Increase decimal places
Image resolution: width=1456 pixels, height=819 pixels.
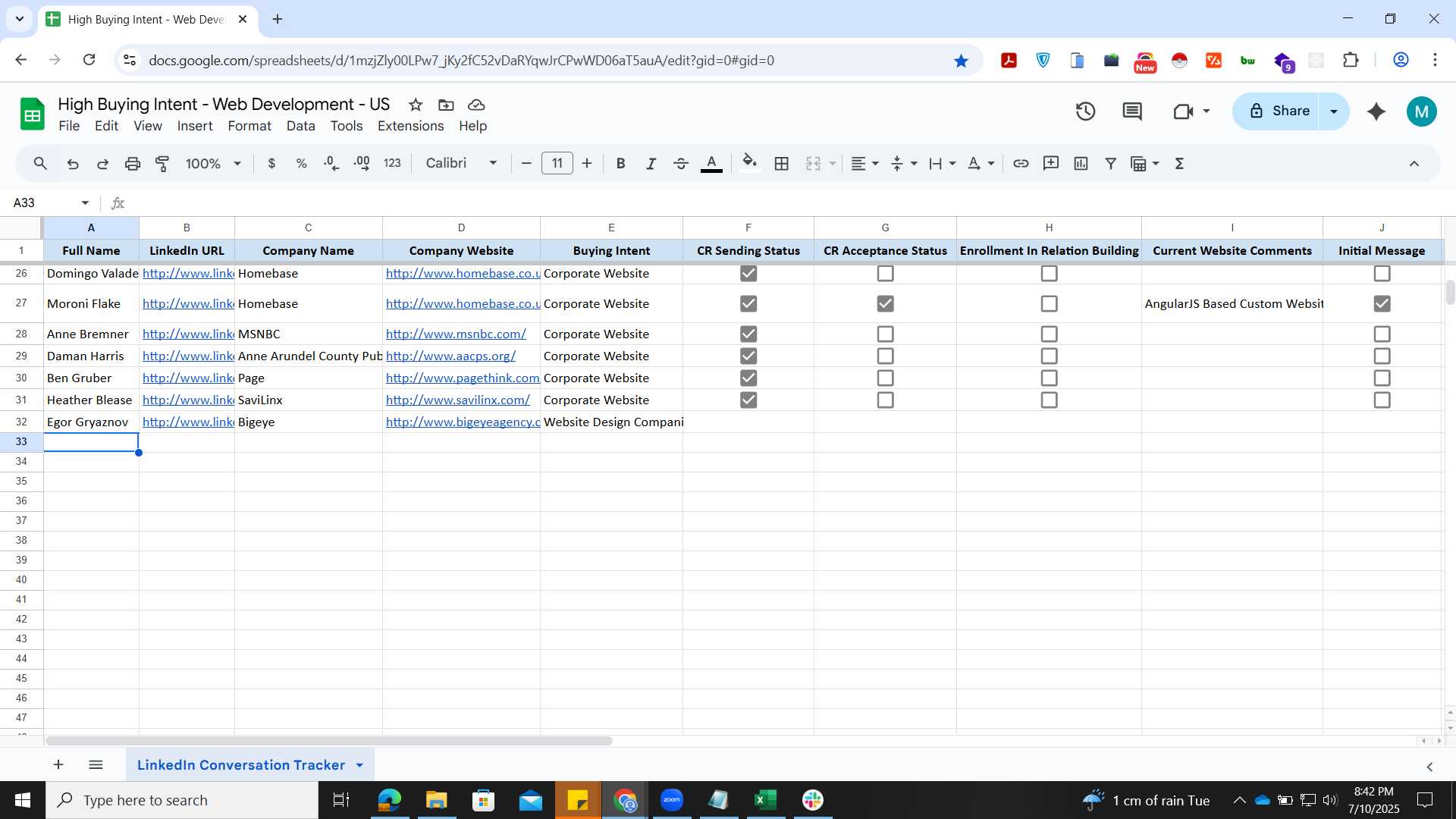(x=362, y=163)
